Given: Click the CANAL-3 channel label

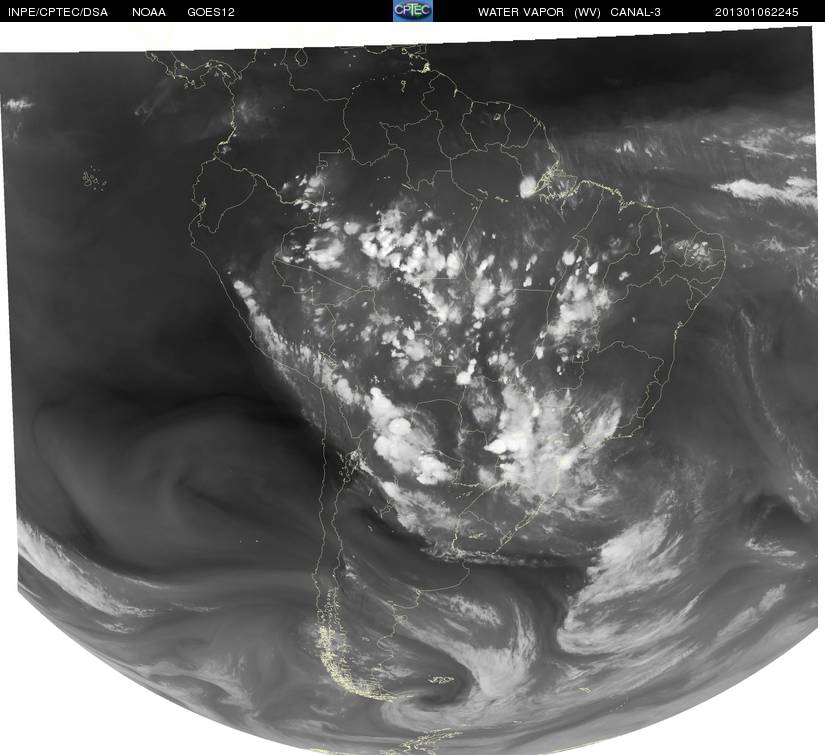Looking at the screenshot, I should point(636,12).
